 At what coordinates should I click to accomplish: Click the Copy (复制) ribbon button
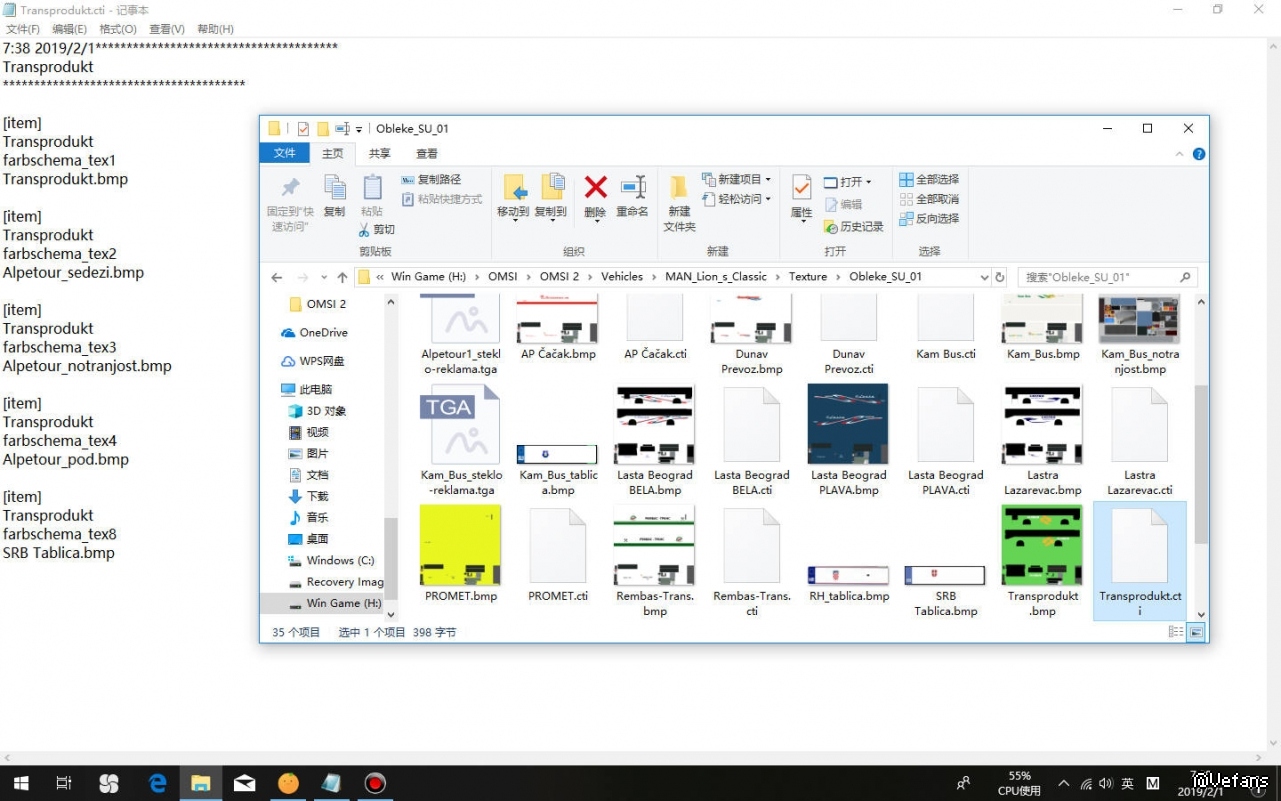tap(335, 196)
